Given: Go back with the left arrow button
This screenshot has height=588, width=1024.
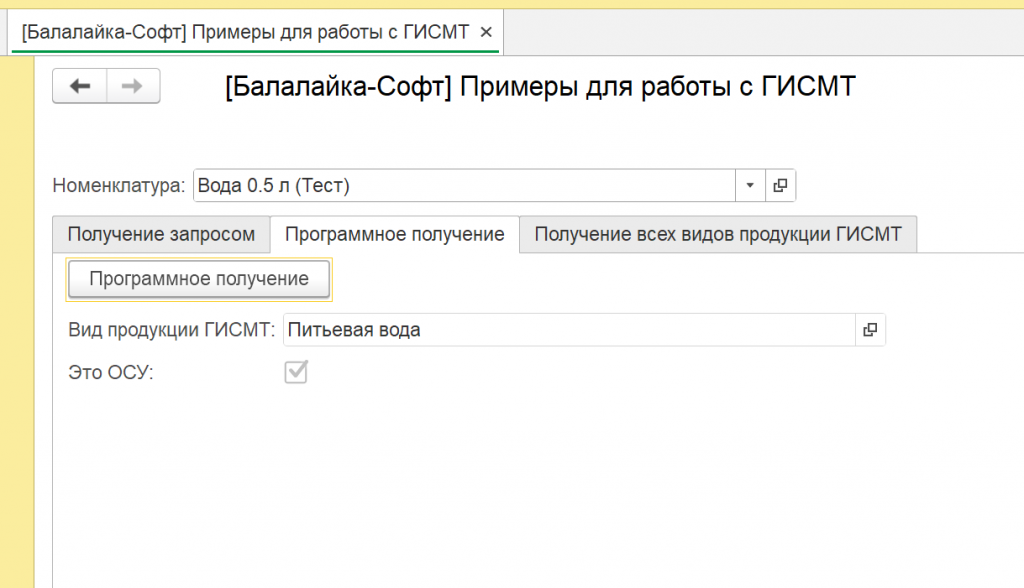Looking at the screenshot, I should 80,86.
